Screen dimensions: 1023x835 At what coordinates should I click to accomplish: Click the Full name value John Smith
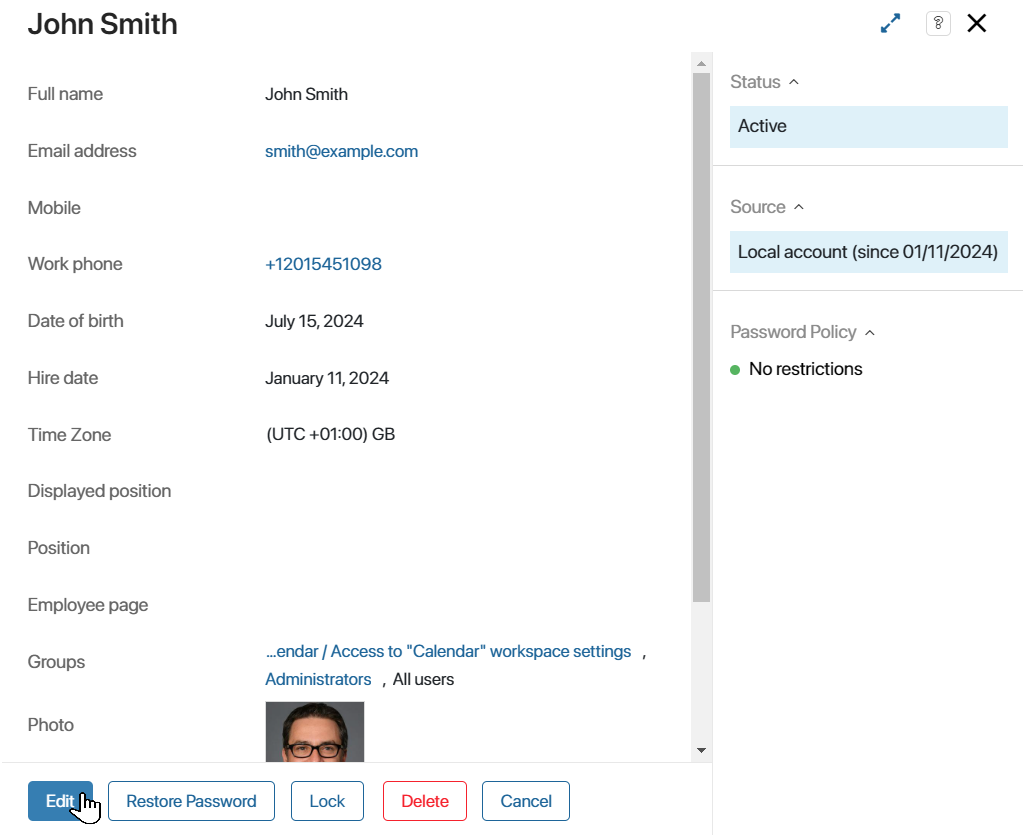(x=306, y=95)
